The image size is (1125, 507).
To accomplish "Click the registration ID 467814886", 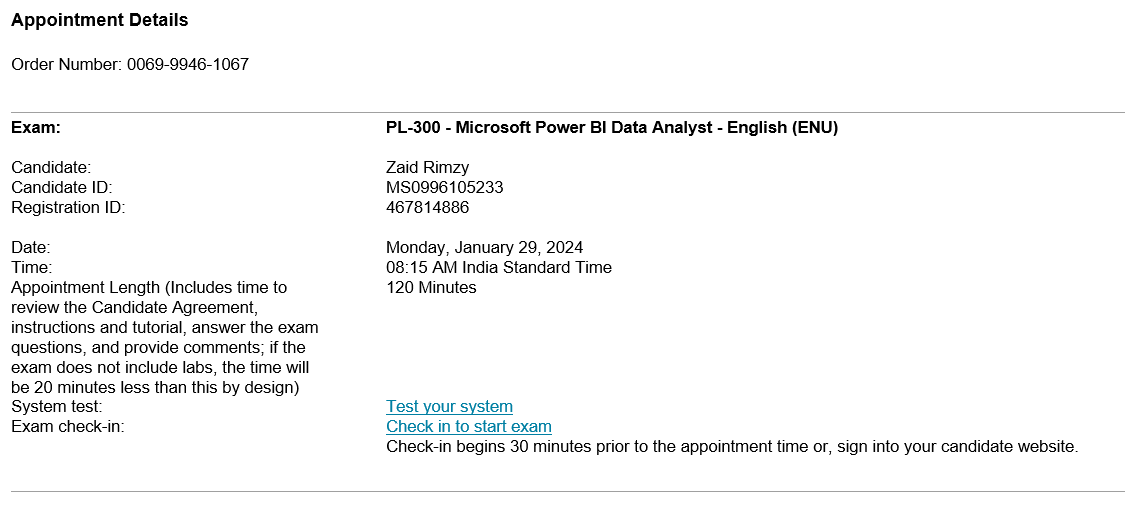I will point(428,208).
